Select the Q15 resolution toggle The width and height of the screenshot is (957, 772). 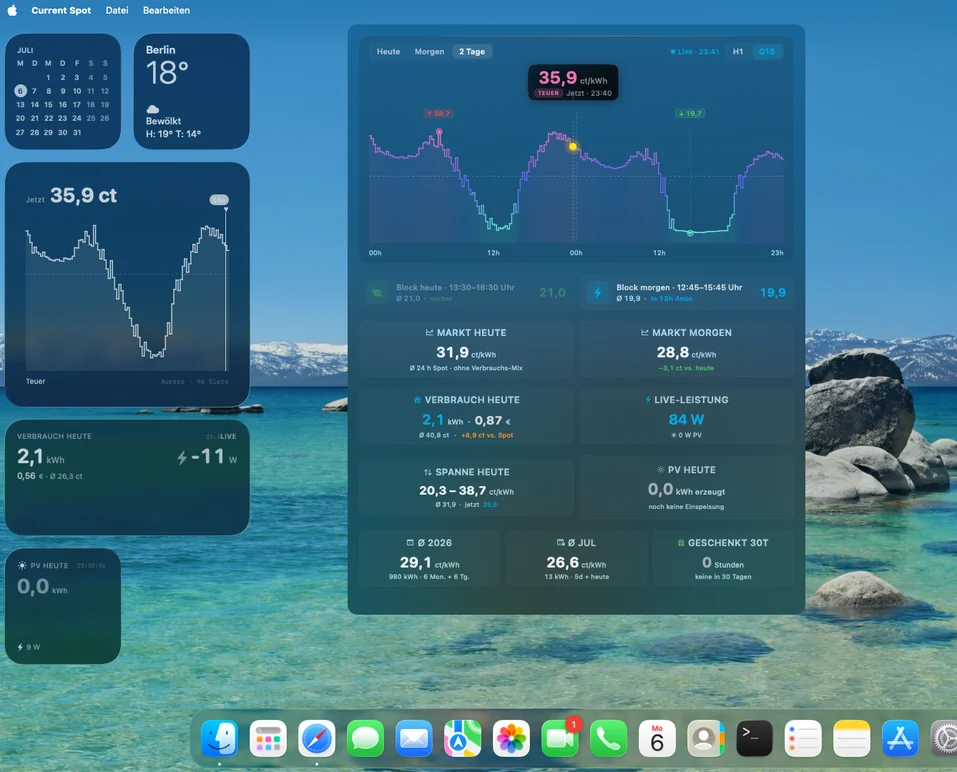(767, 52)
